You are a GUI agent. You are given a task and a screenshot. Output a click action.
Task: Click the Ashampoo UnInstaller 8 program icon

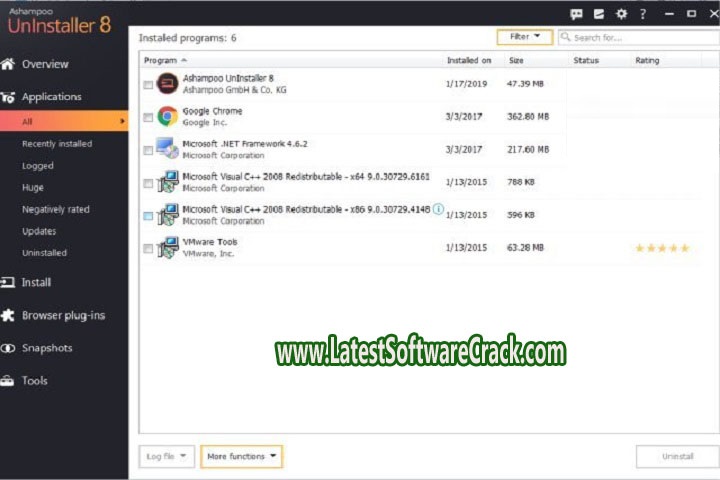point(167,84)
